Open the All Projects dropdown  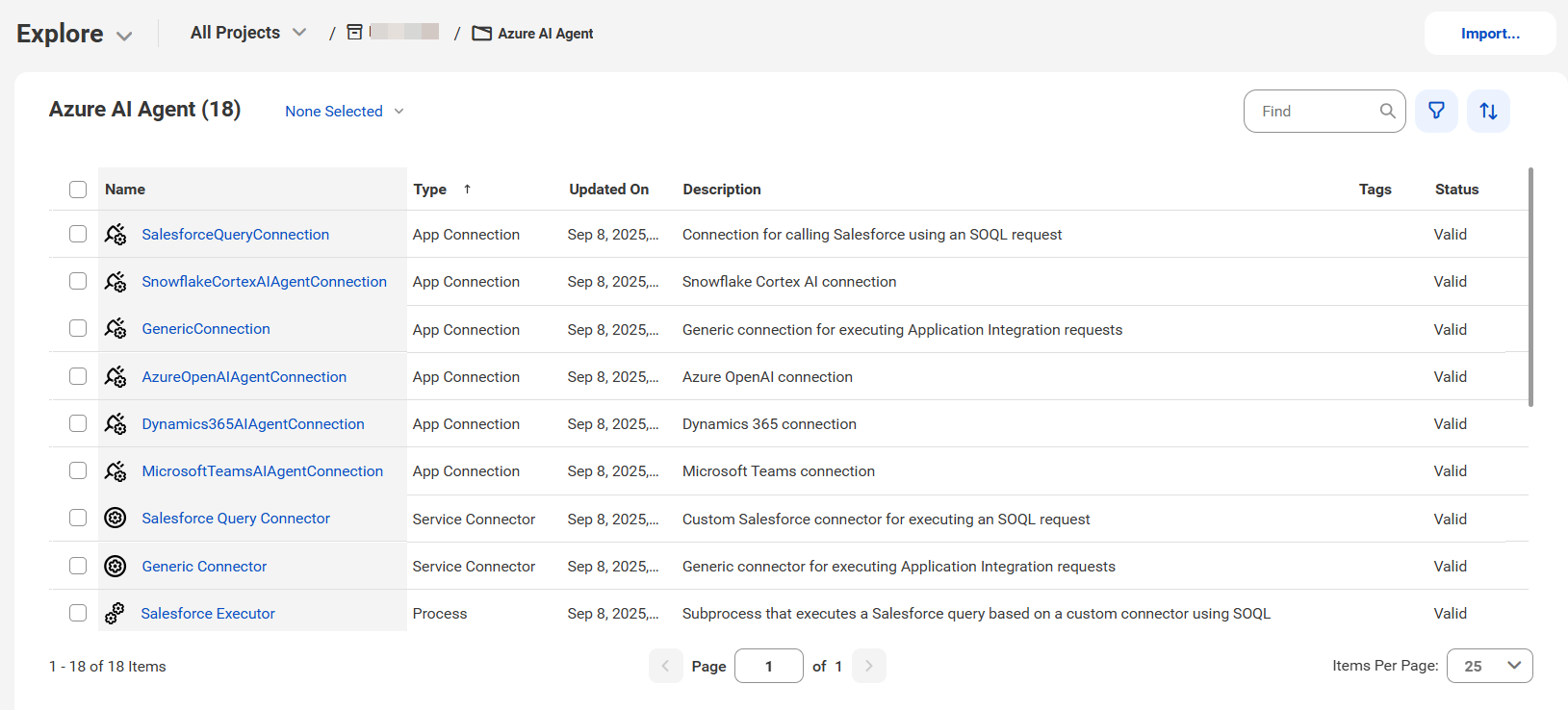(248, 33)
